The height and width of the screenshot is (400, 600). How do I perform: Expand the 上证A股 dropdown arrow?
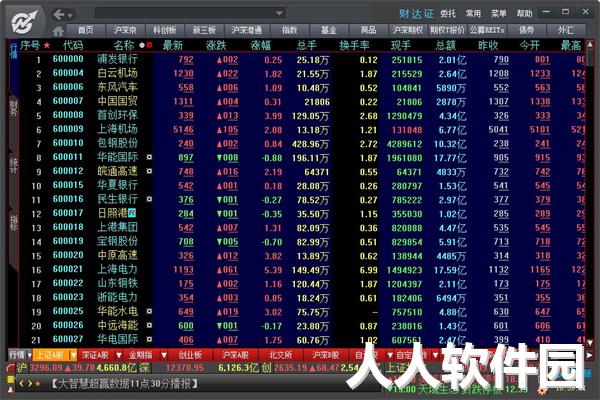pyautogui.click(x=73, y=355)
